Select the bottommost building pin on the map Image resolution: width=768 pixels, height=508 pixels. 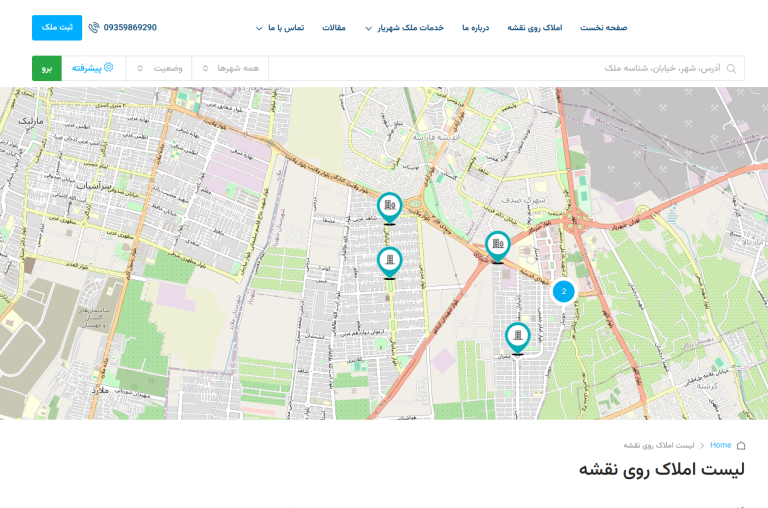click(x=517, y=337)
